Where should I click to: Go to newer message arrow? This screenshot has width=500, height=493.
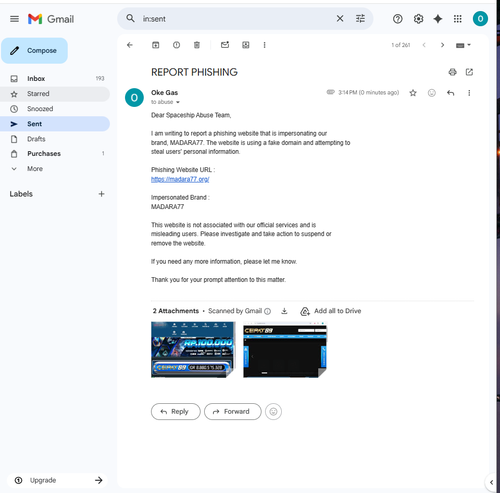tap(424, 45)
